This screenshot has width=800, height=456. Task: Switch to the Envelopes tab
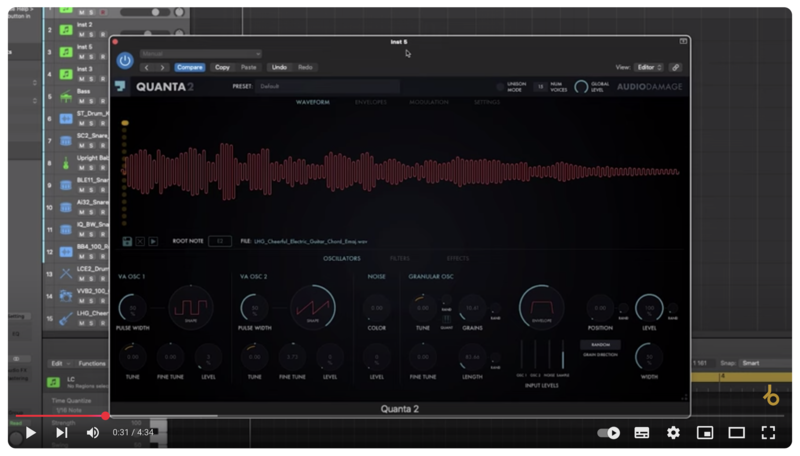(x=371, y=102)
